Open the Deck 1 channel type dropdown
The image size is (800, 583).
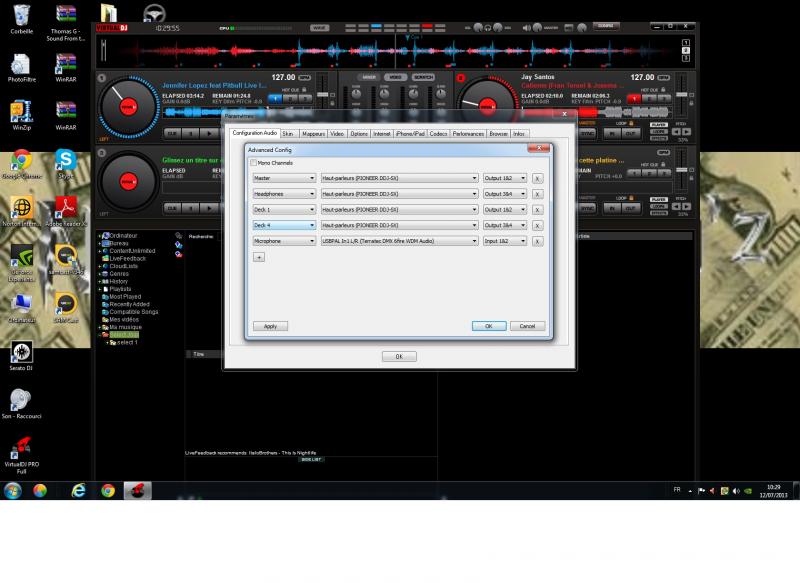(x=284, y=210)
